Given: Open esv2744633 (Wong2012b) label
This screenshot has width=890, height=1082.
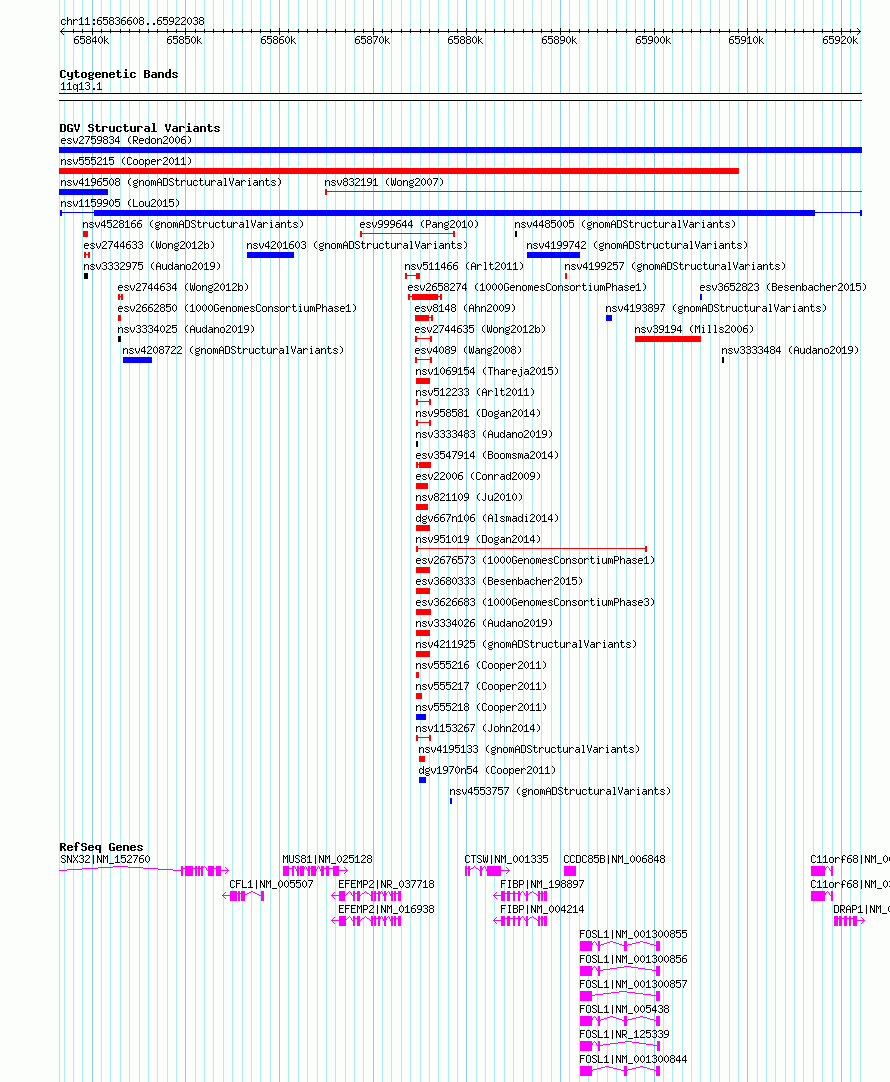Looking at the screenshot, I should point(149,245).
